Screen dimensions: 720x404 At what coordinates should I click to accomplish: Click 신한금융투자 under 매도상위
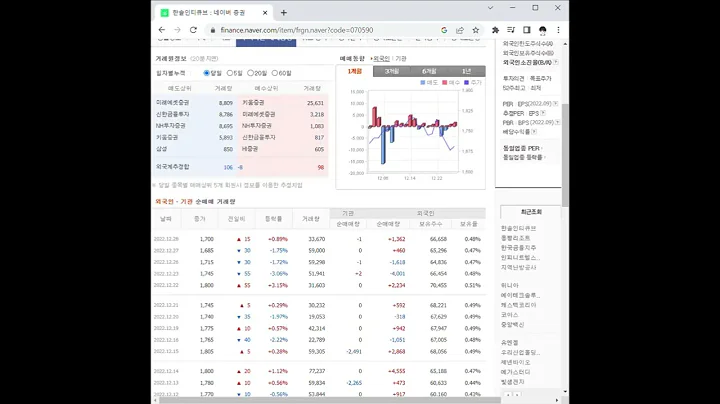172,114
